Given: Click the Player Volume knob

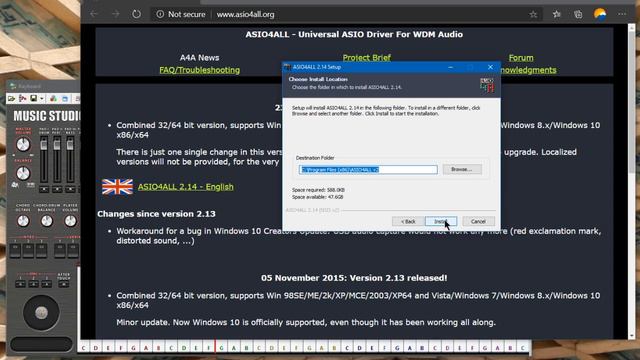Looking at the screenshot, I should (70, 221).
